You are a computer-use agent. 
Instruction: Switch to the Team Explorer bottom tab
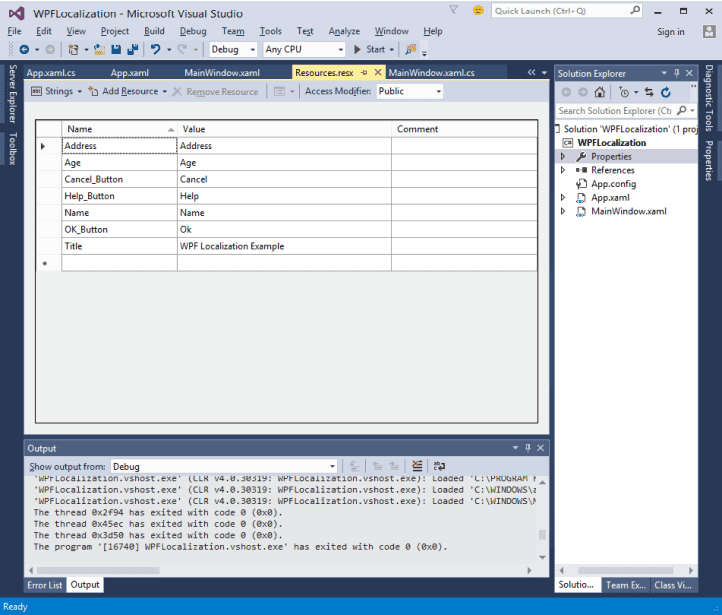point(625,585)
